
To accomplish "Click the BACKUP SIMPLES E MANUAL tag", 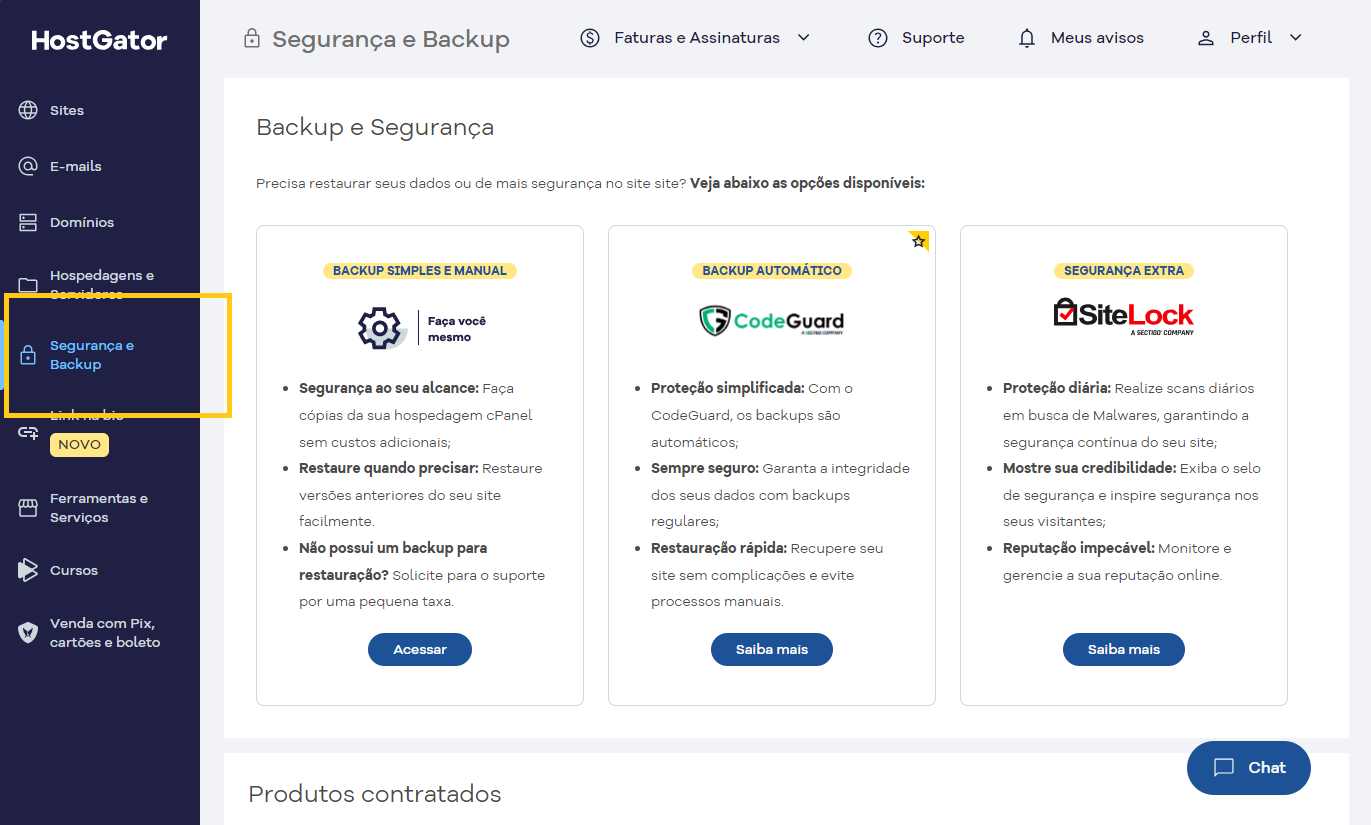I will click(x=420, y=271).
